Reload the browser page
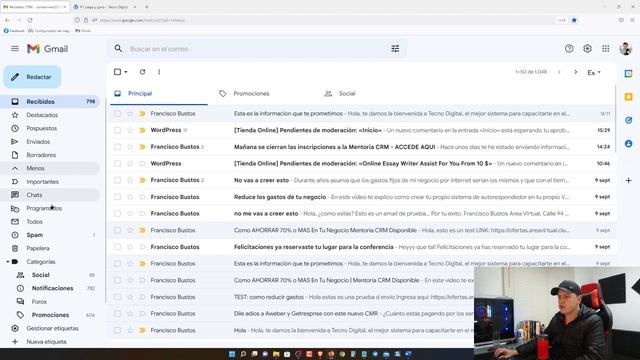The height and width of the screenshot is (360, 640). point(30,20)
